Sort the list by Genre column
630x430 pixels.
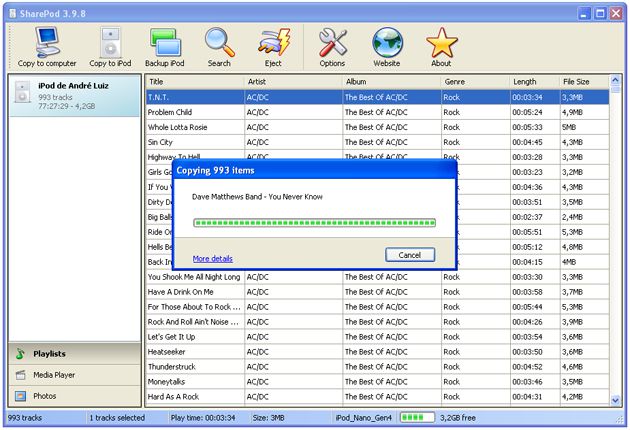pyautogui.click(x=475, y=82)
